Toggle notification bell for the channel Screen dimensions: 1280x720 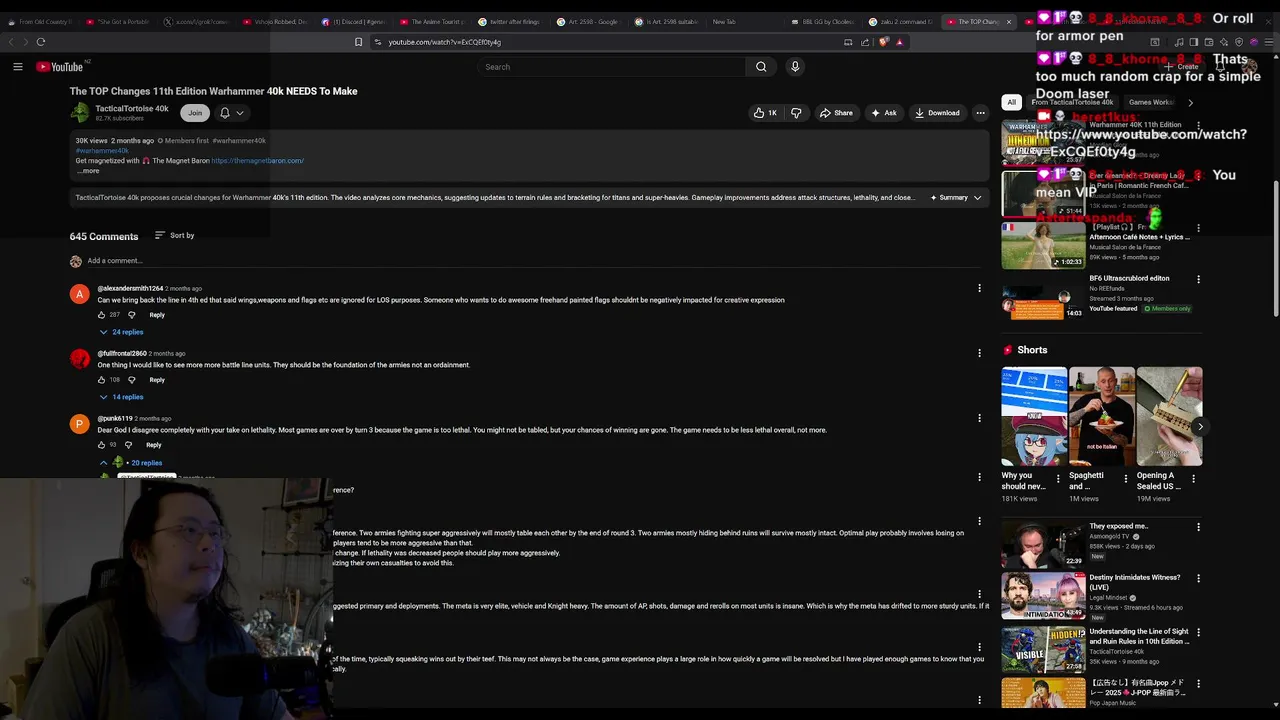pos(225,113)
